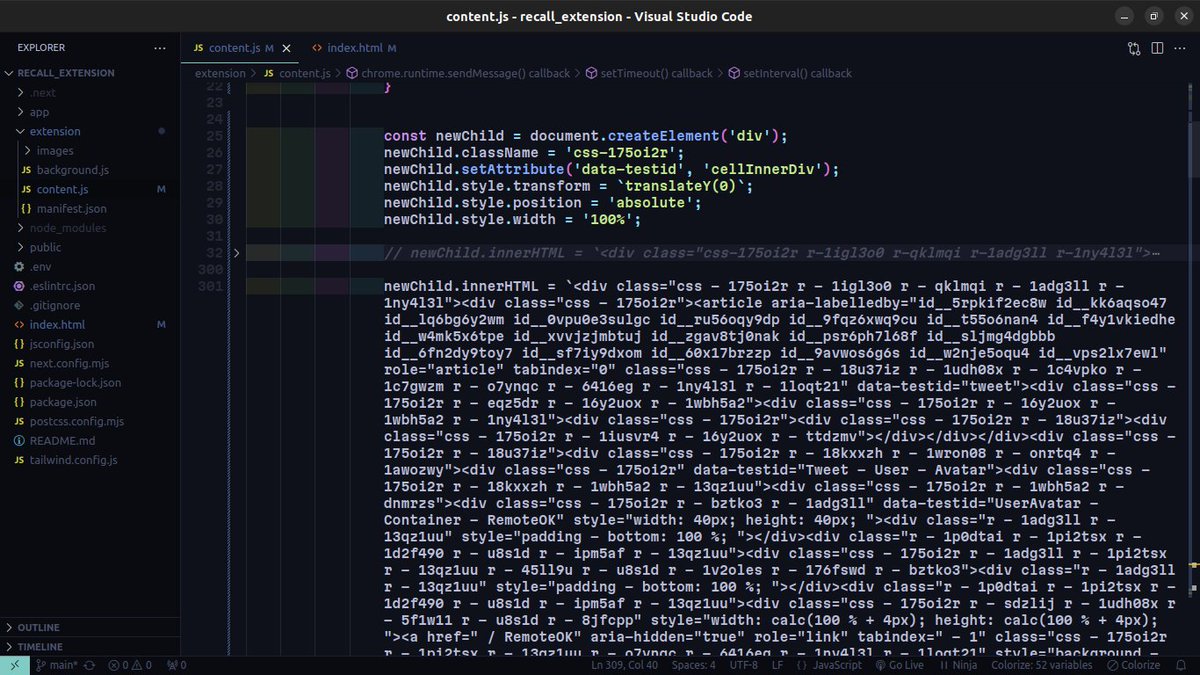1200x675 pixels.
Task: Select manifest.json in the Explorer
Action: pos(70,208)
